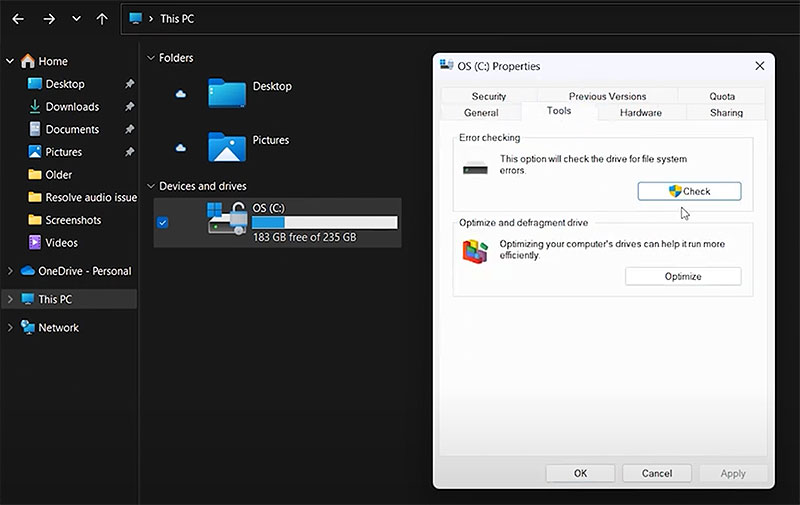Screen dimensions: 800x505
Task: Switch to the General tab
Action: pos(481,112)
